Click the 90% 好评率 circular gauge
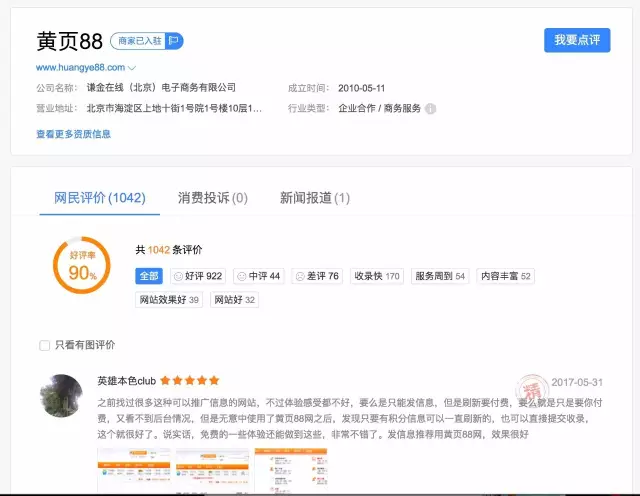 (x=81, y=265)
